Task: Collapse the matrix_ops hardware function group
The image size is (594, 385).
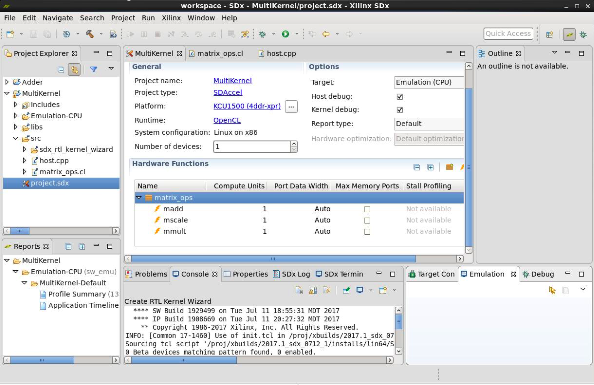Action: 139,197
